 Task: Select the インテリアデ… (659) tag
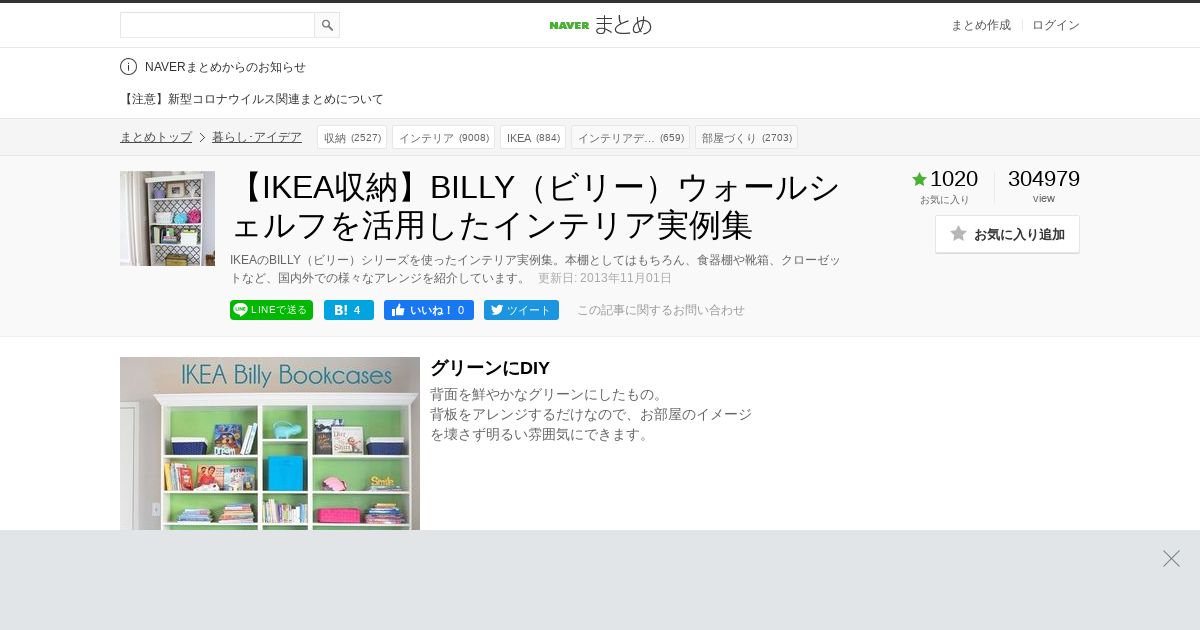click(x=630, y=137)
